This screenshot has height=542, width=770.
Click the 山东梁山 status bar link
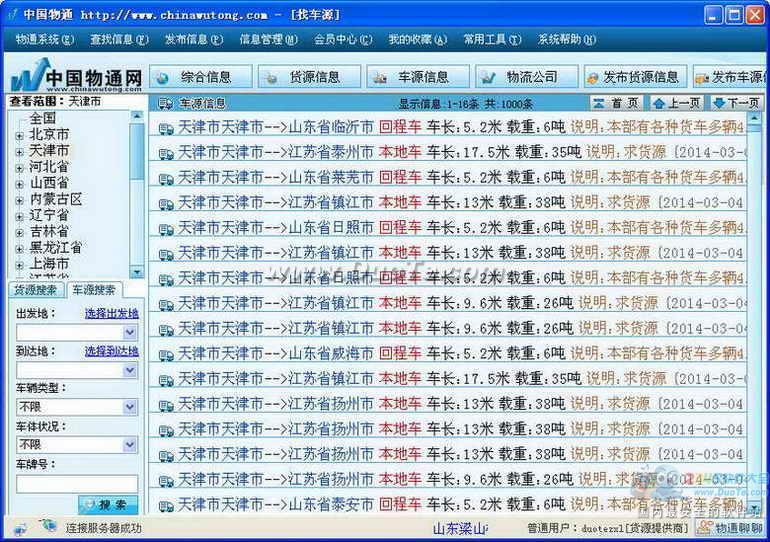(460, 528)
